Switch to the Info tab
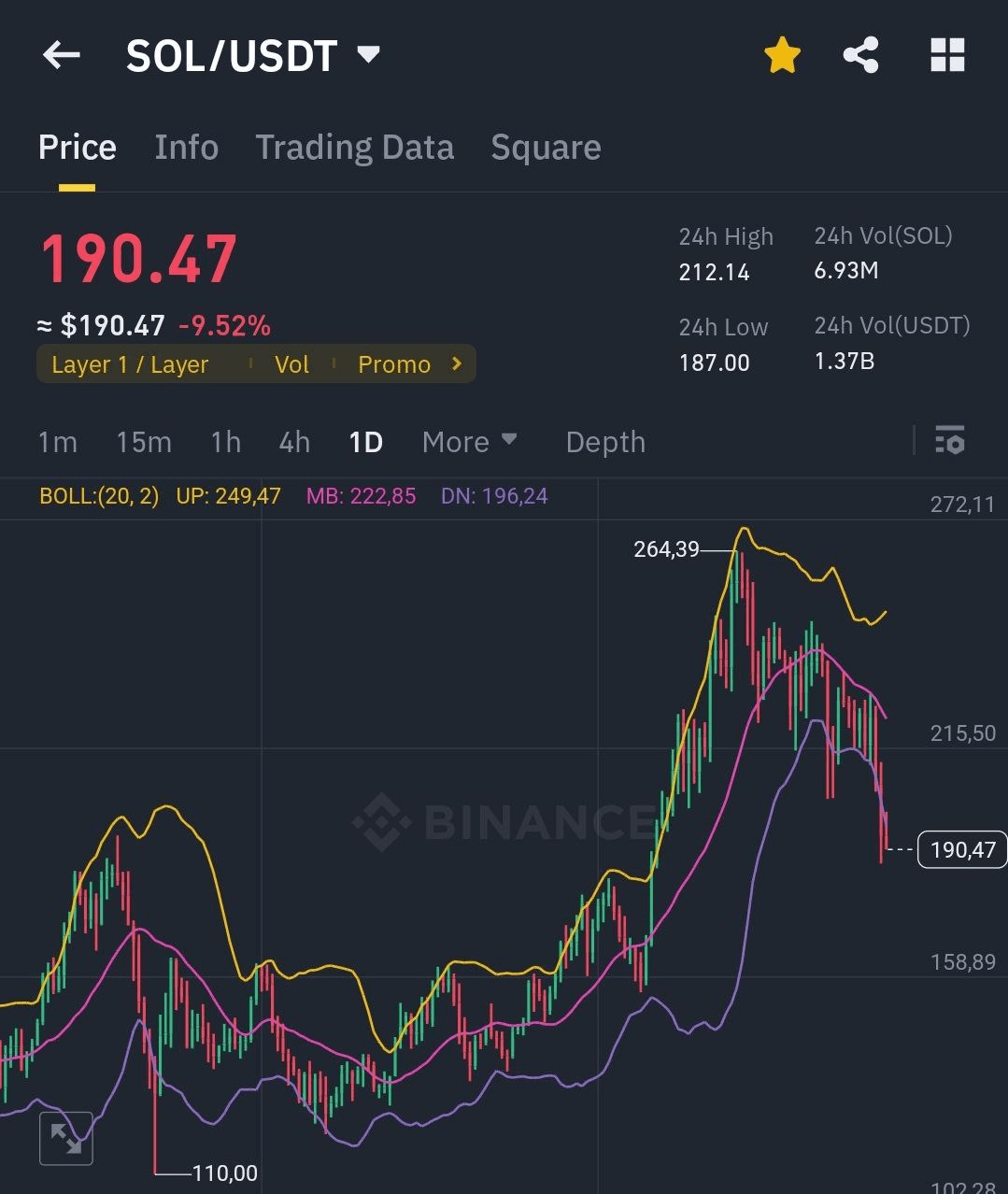 [x=186, y=148]
